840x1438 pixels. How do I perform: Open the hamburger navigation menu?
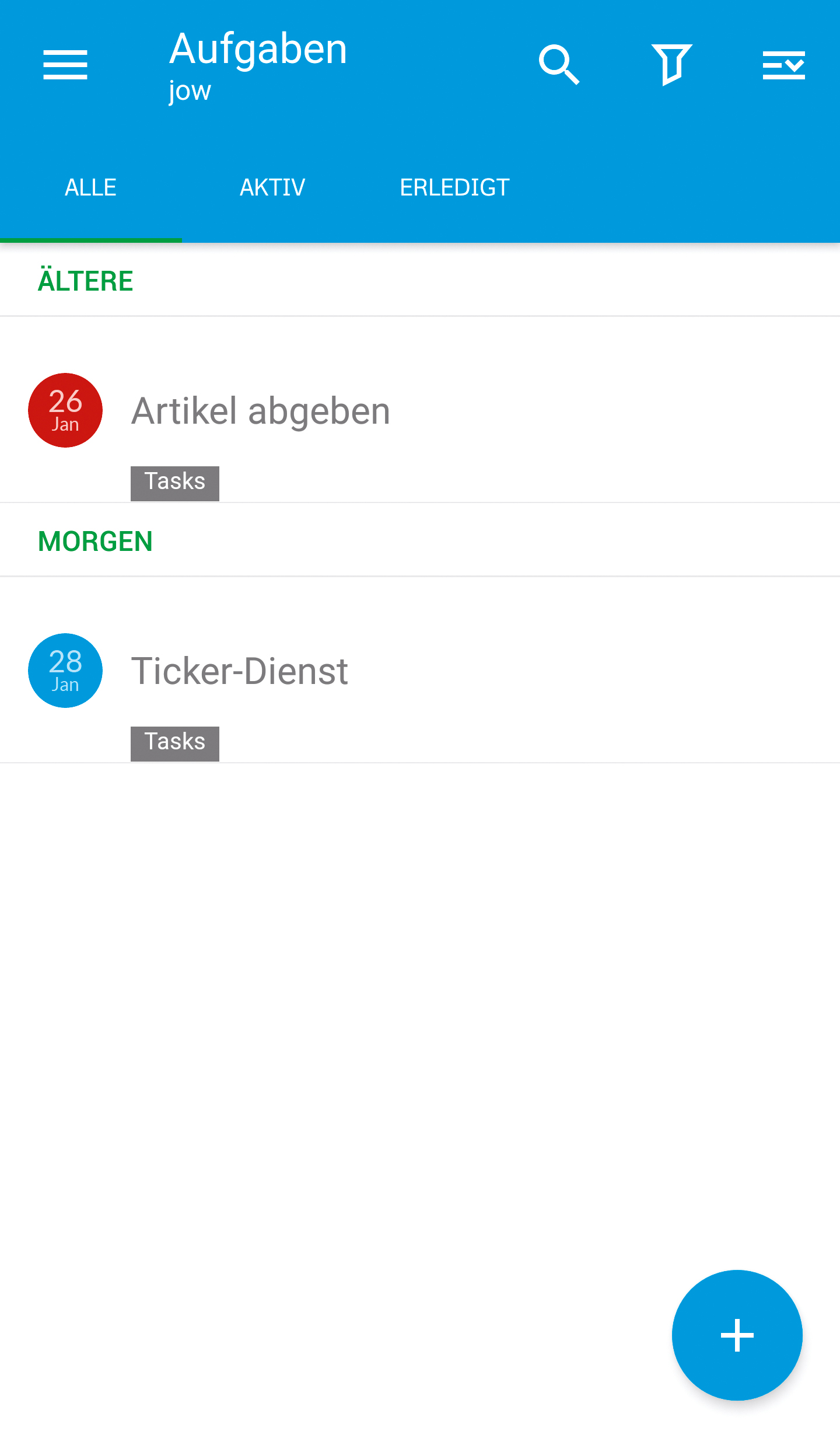(x=65, y=64)
